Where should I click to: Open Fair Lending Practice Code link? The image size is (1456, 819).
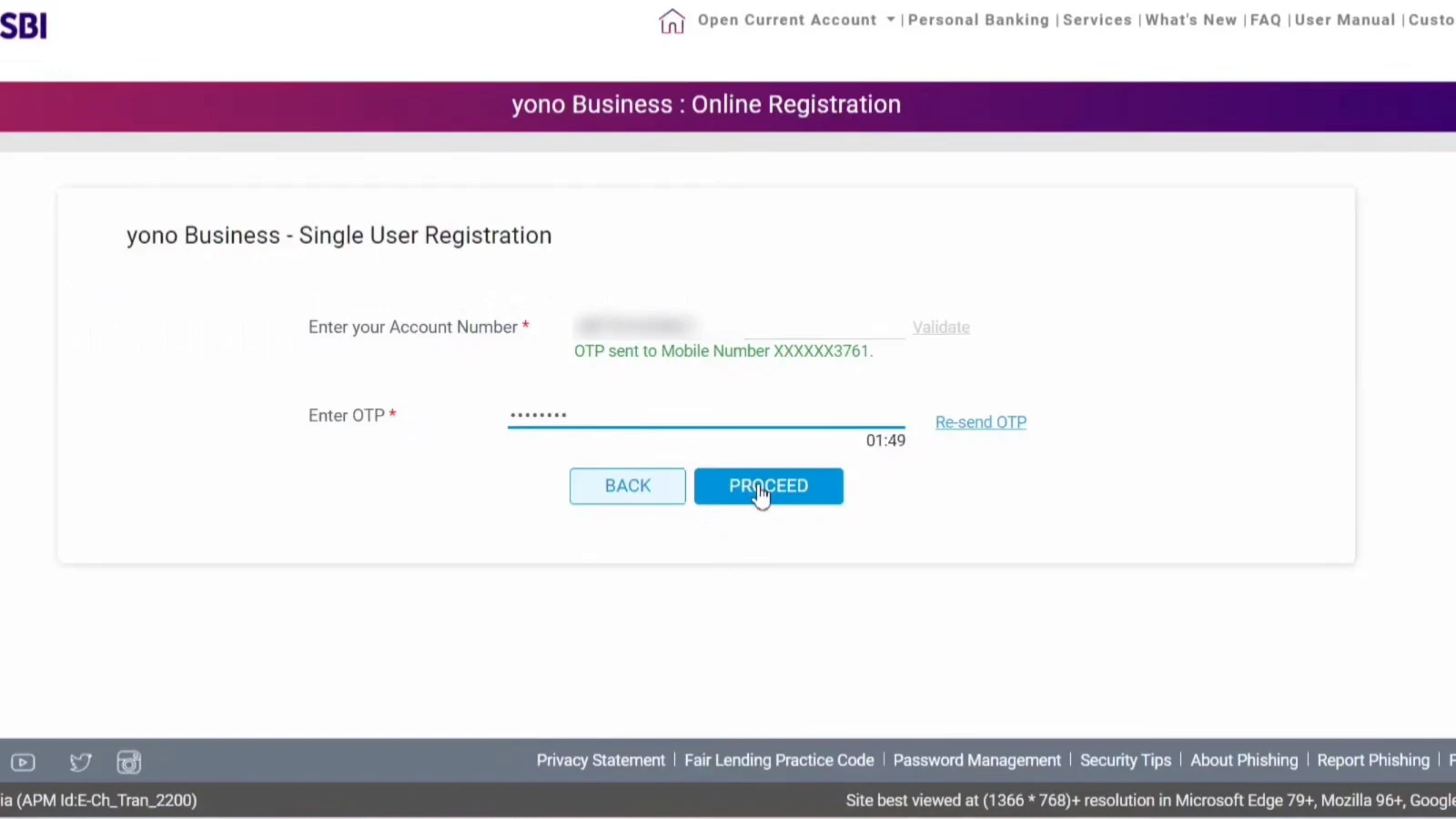point(779,760)
